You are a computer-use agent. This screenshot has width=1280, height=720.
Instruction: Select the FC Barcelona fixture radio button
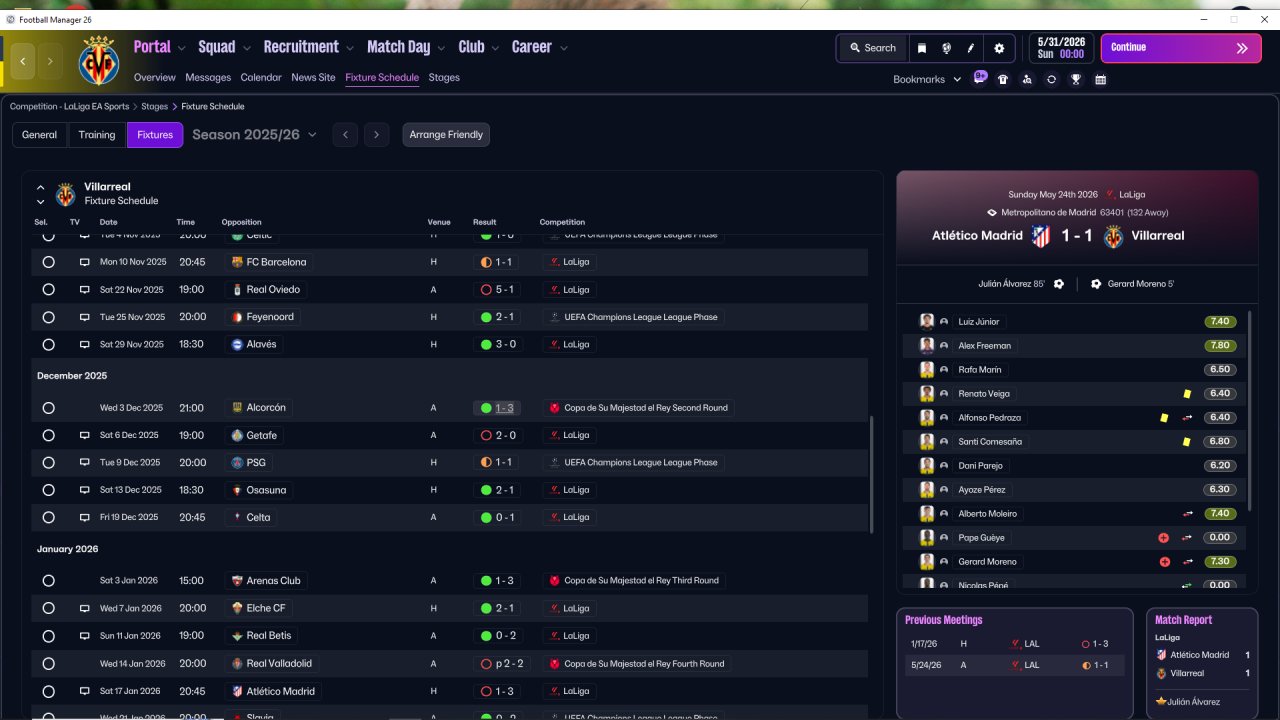click(48, 262)
